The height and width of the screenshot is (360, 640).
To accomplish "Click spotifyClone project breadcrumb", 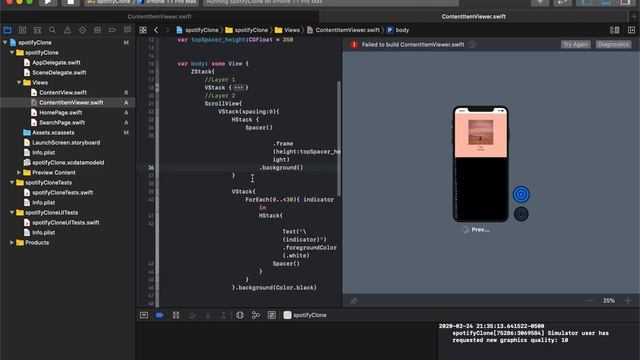I will coord(197,30).
